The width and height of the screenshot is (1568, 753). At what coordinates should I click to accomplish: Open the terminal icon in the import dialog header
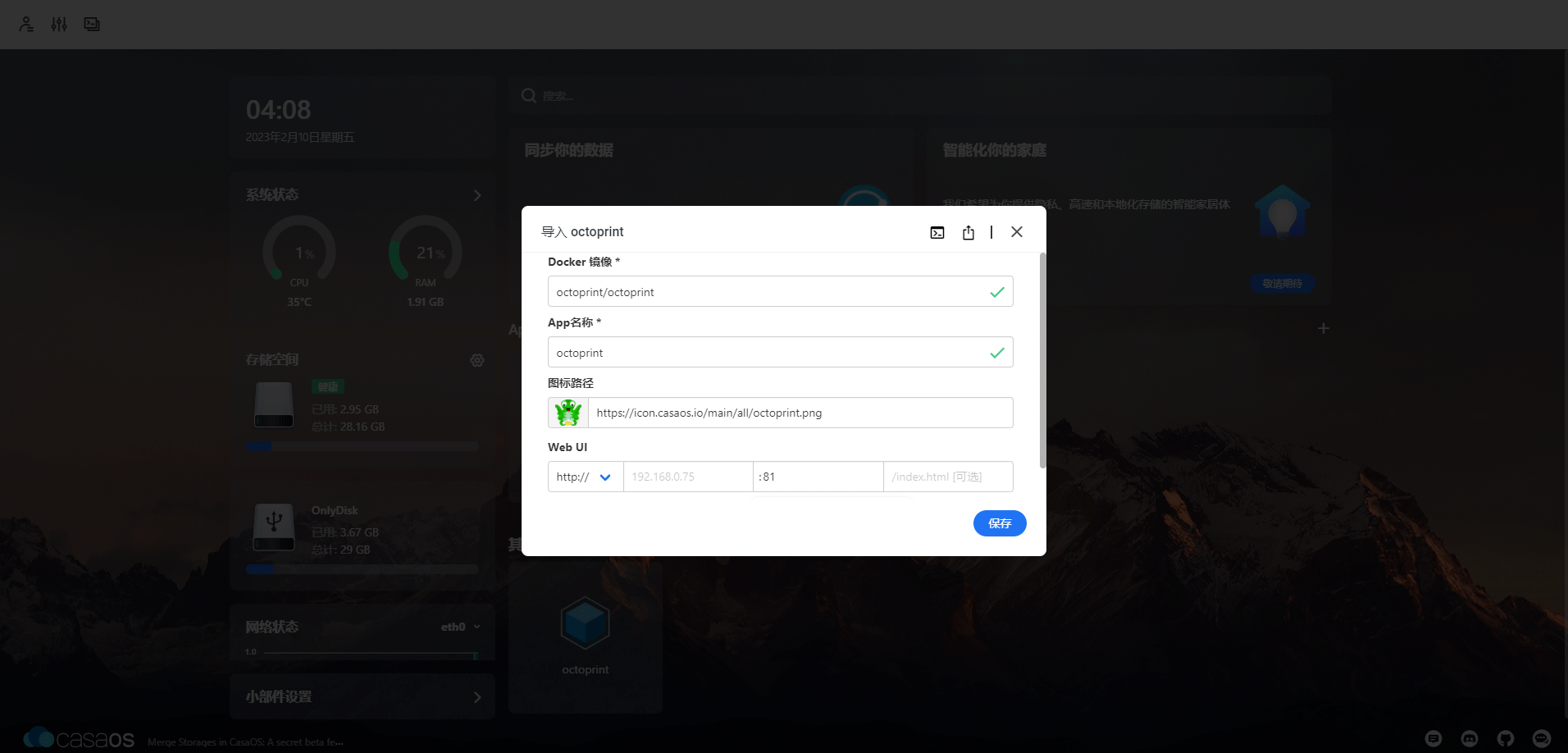[937, 232]
